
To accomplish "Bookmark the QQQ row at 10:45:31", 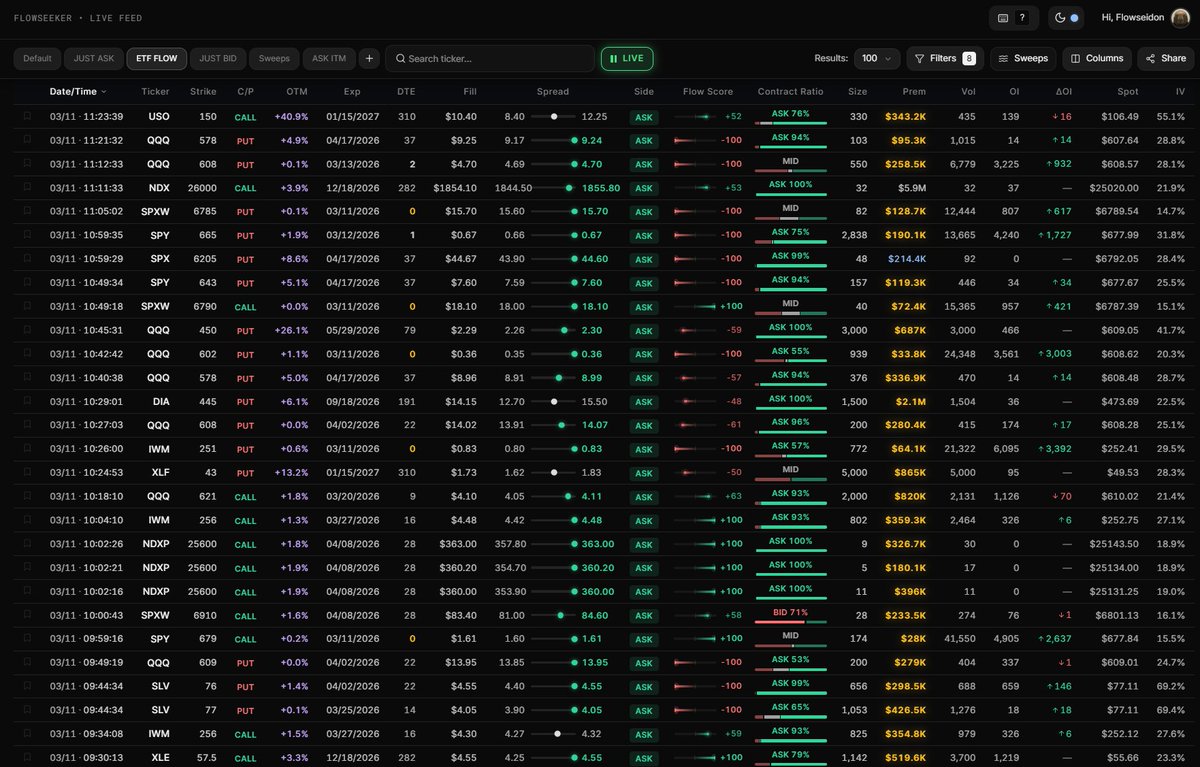I will click(x=28, y=330).
